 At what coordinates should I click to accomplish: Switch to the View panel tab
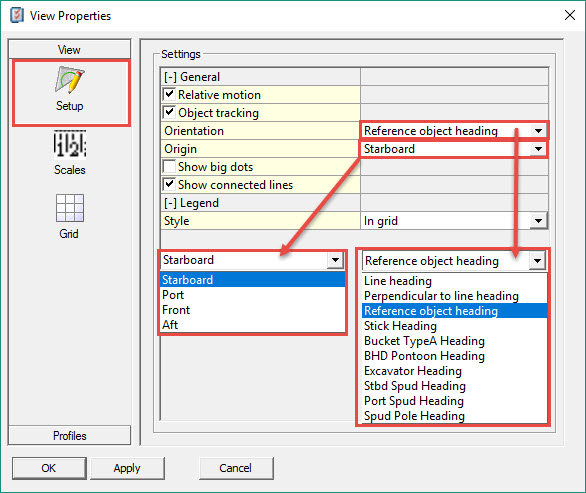pos(70,49)
